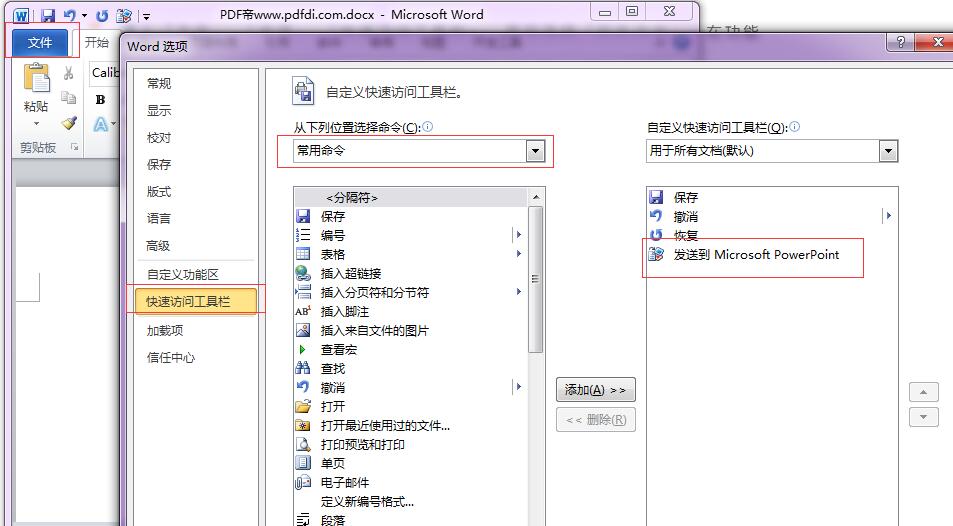This screenshot has width=953, height=526.
Task: Expand 撤消 submenu arrow in left list
Action: tap(518, 386)
